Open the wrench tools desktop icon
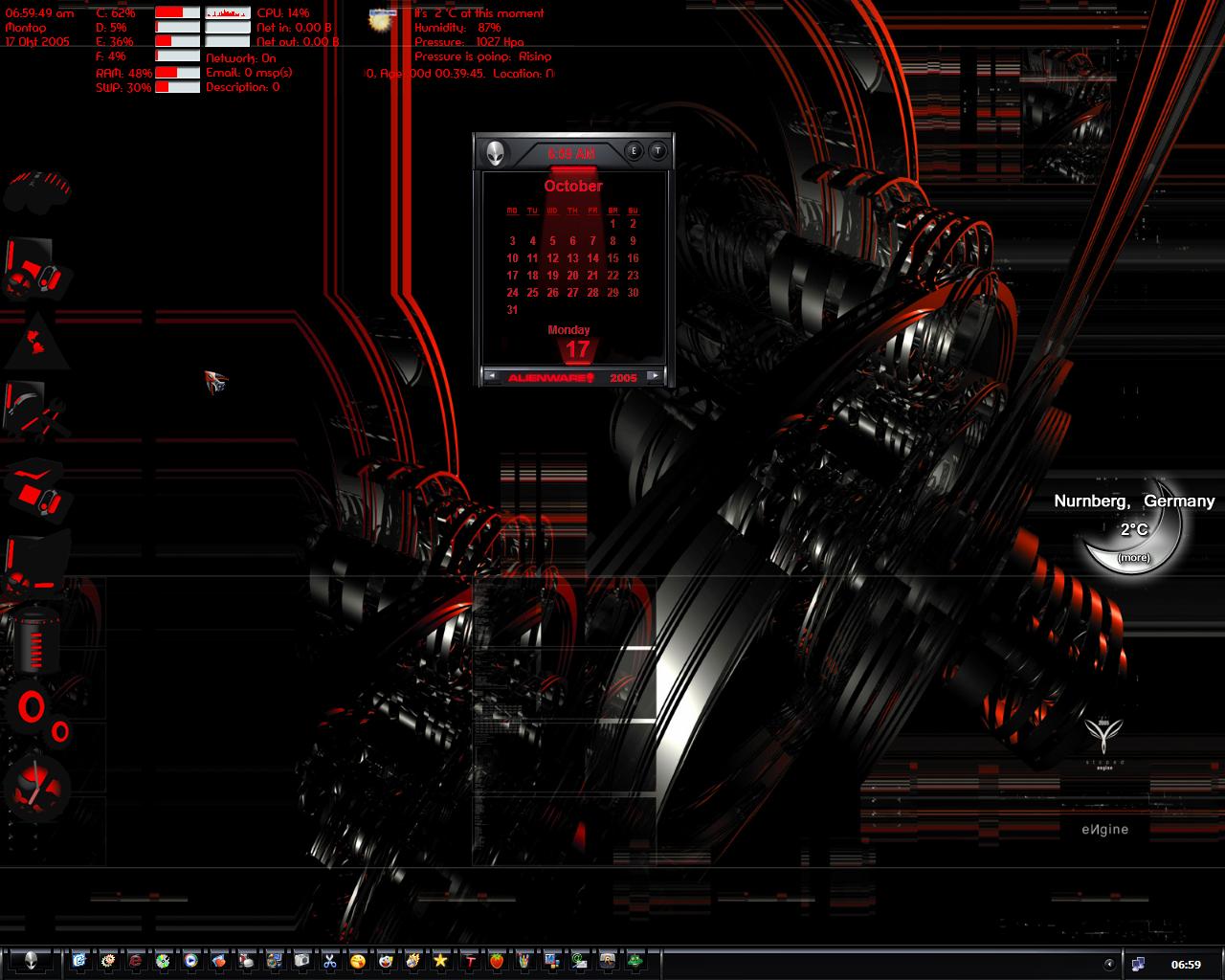 [x=34, y=410]
